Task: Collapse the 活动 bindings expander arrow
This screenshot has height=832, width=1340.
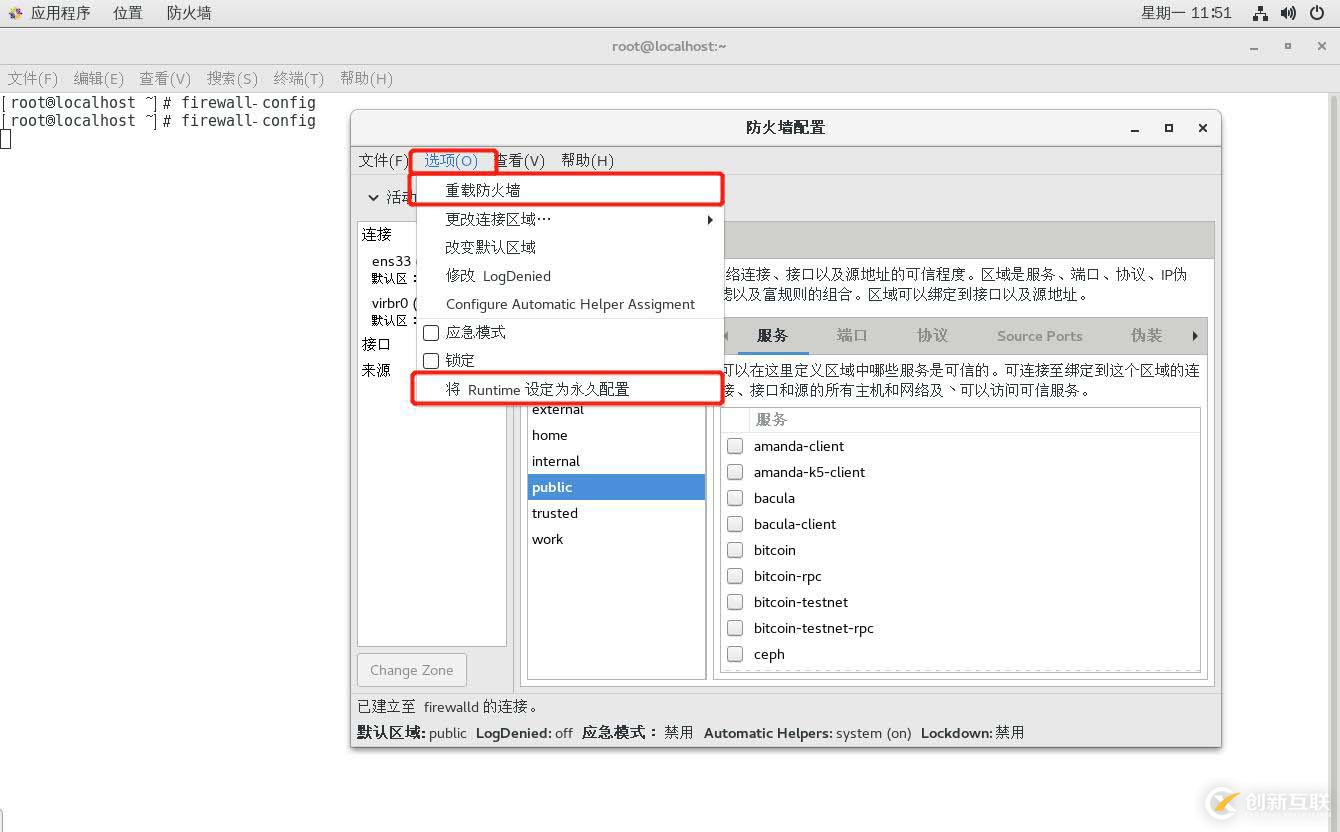Action: (373, 197)
